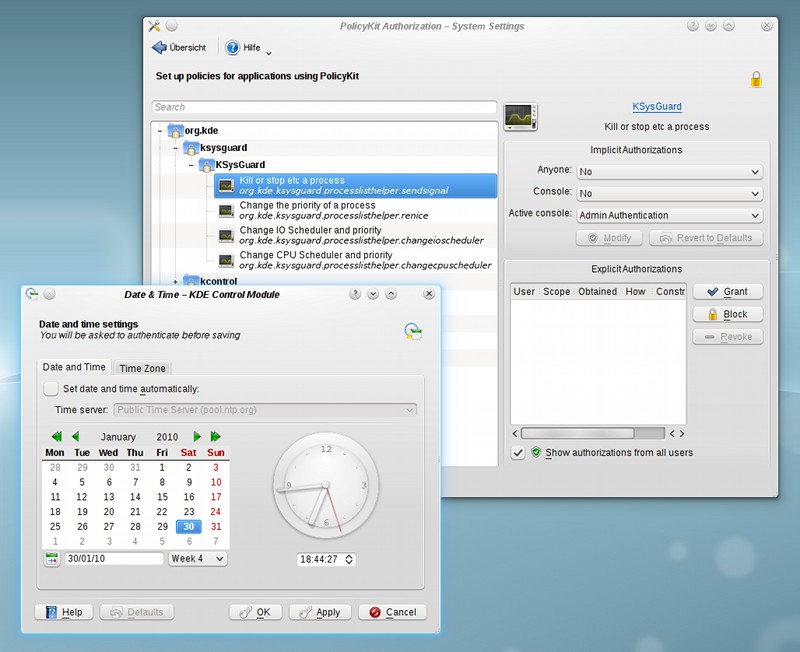Screen dimensions: 800x652
Task: Uncheck Show authorizations from all users
Action: point(518,453)
